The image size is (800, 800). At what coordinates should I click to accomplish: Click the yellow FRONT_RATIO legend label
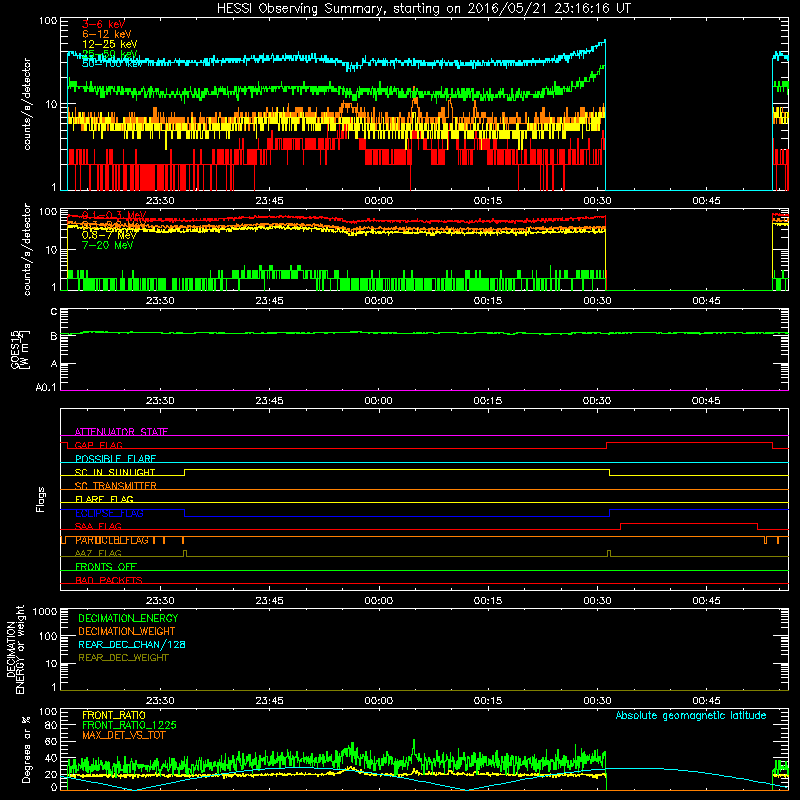[114, 716]
